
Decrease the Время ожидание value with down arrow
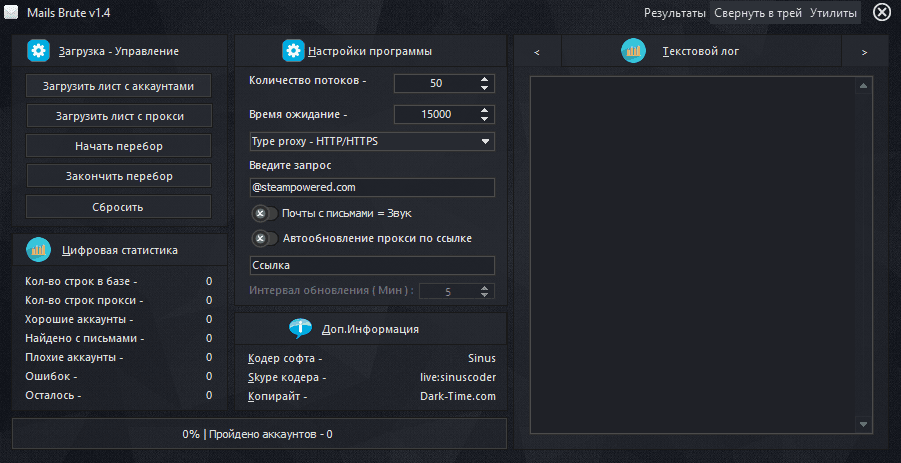coord(484,119)
